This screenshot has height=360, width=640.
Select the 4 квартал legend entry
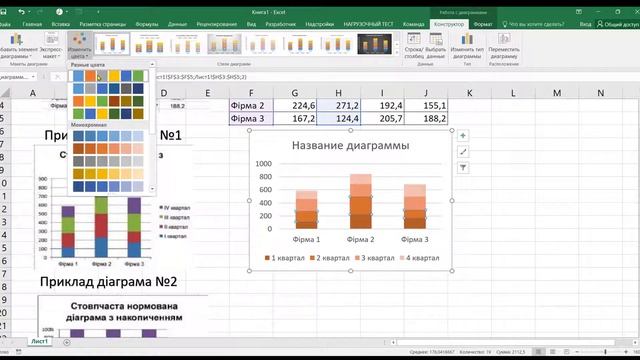(419, 258)
